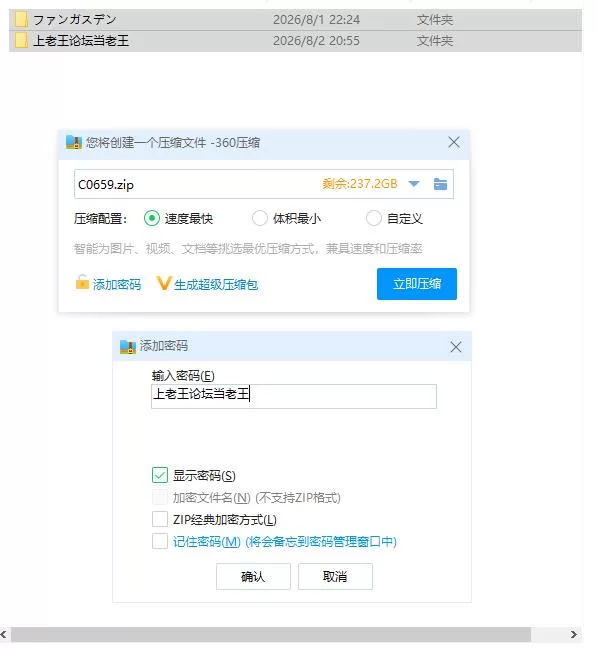This screenshot has width=598, height=649.
Task: Click the 360压缩 icon in the 添加密码 dialog title
Action: click(127, 346)
